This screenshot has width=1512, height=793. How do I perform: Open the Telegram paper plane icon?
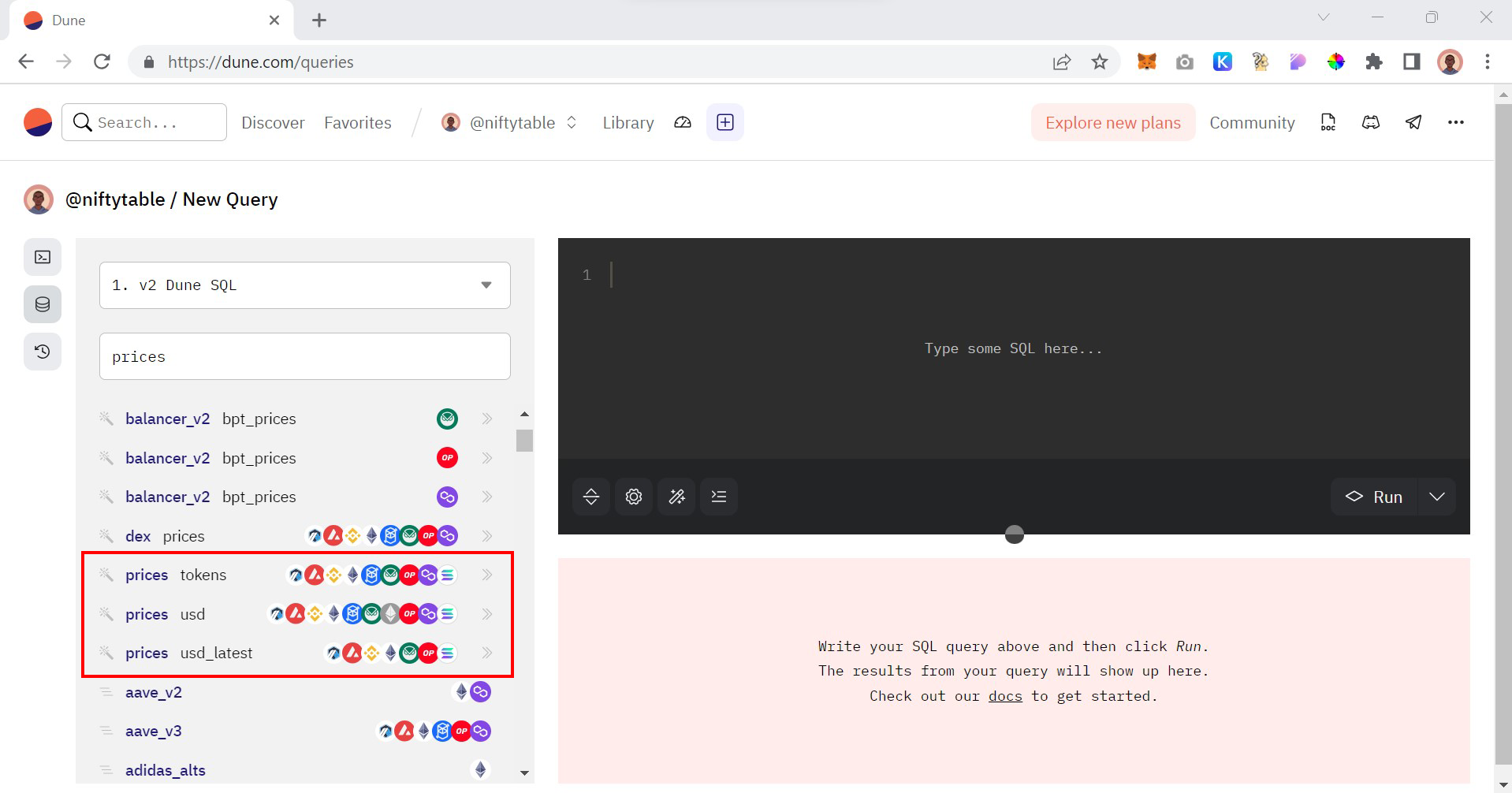point(1413,122)
